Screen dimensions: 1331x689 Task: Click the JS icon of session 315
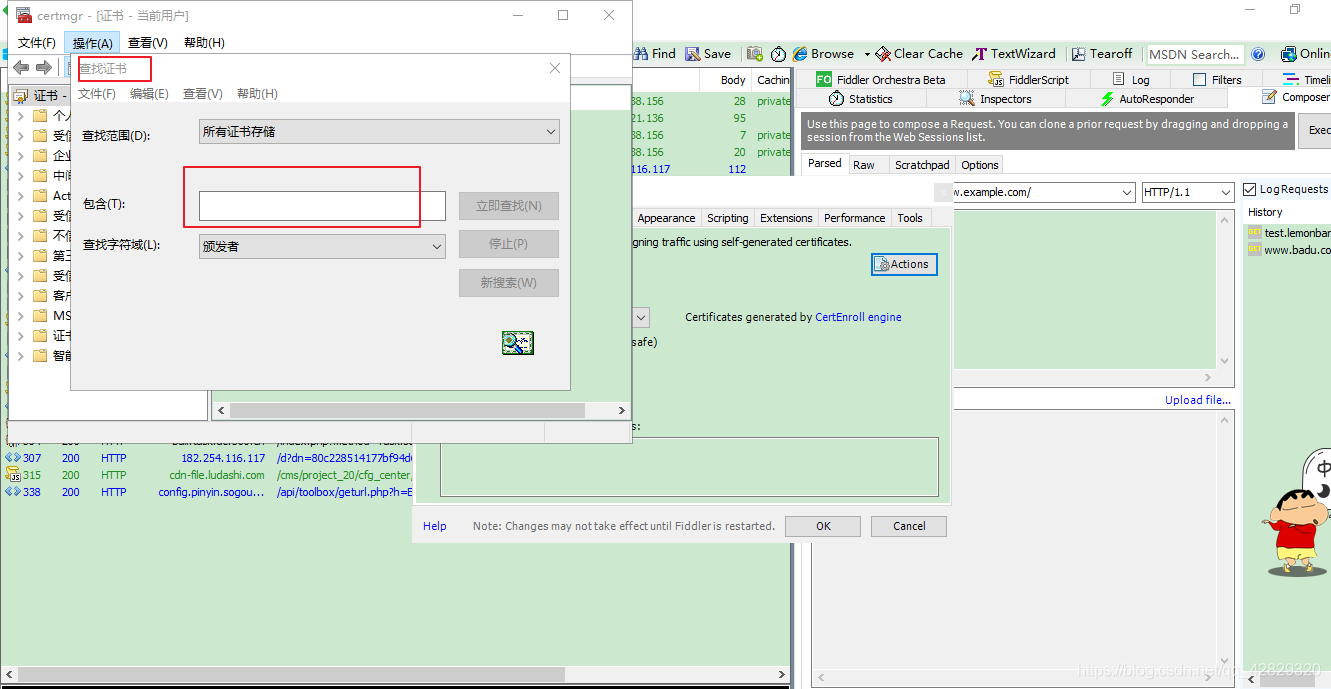point(13,474)
